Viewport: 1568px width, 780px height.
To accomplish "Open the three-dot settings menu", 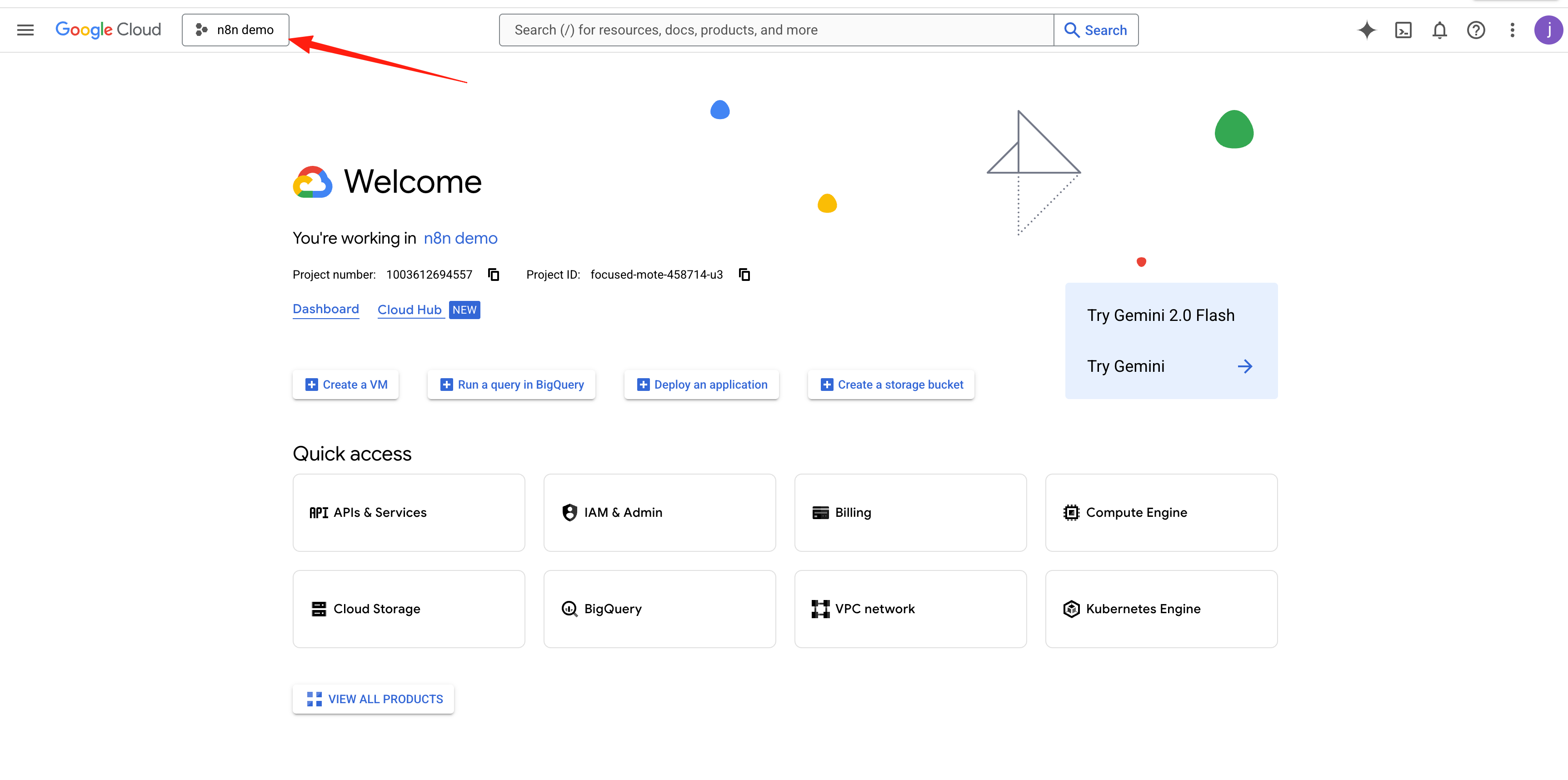I will [x=1512, y=30].
